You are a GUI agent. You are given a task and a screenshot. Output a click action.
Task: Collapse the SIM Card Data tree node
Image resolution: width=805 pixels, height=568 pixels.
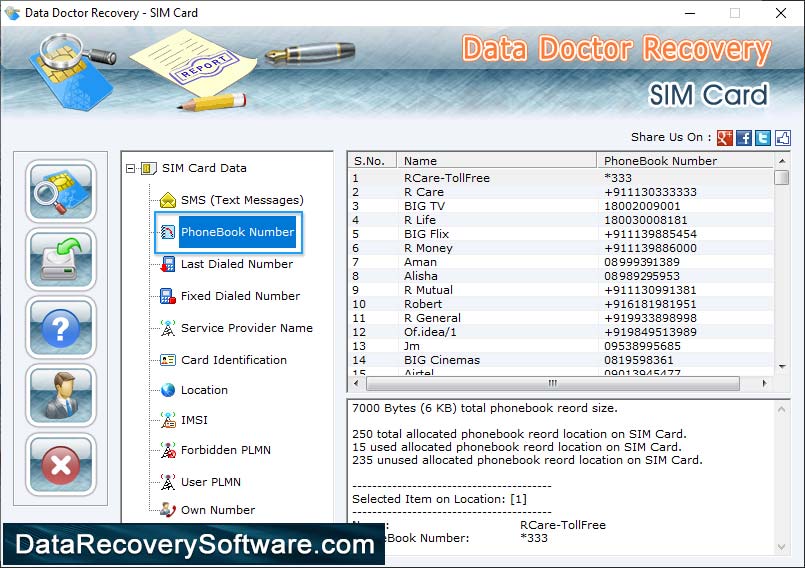(x=130, y=168)
